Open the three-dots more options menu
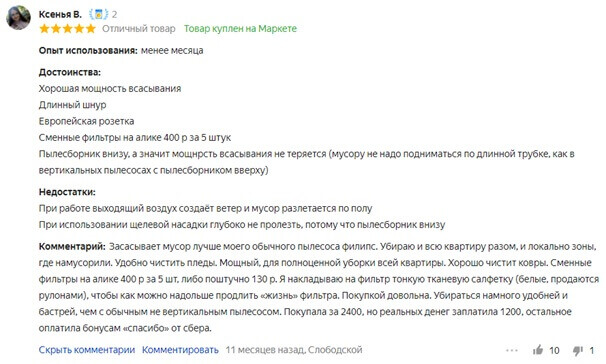Screen dimensions: 606x364 tap(512, 350)
